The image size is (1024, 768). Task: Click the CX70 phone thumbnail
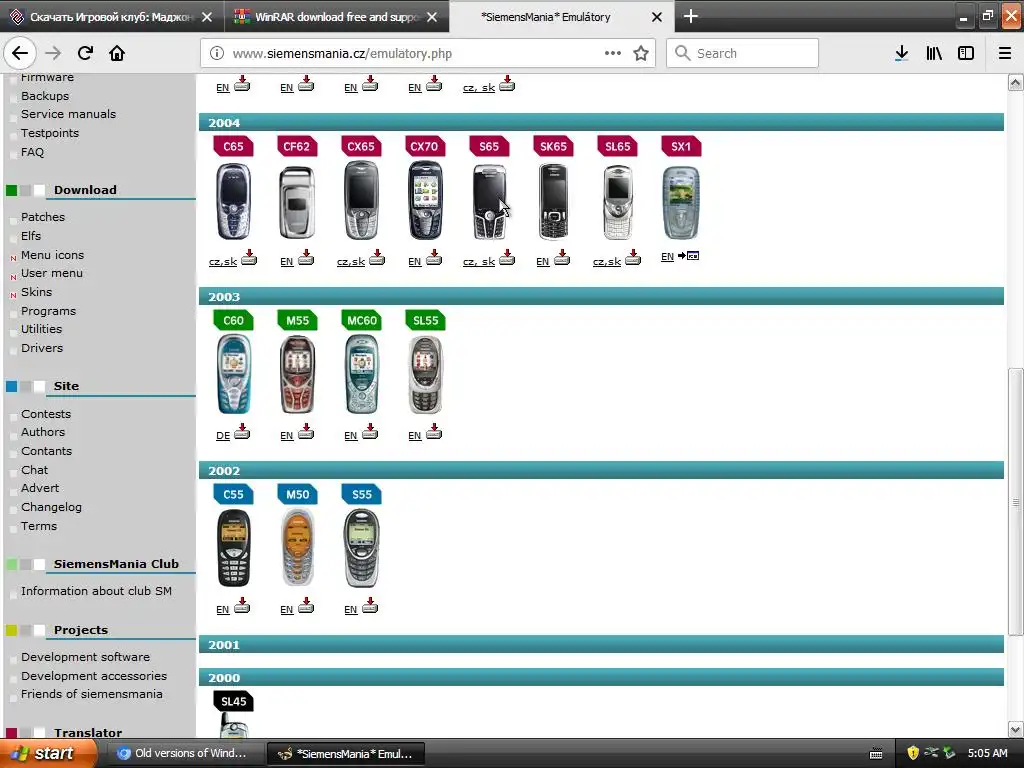[425, 200]
